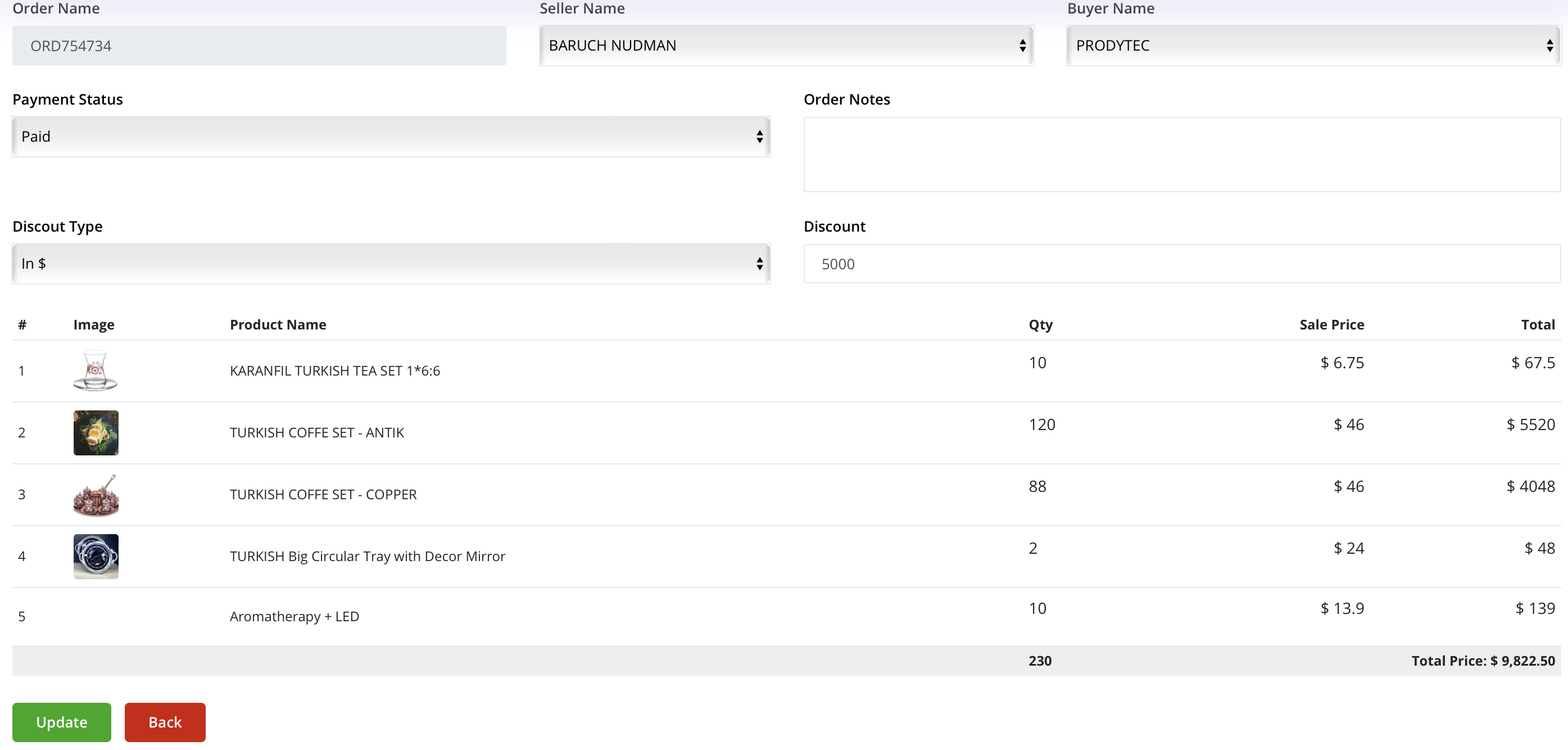Click the Qty column header

pyautogui.click(x=1040, y=325)
